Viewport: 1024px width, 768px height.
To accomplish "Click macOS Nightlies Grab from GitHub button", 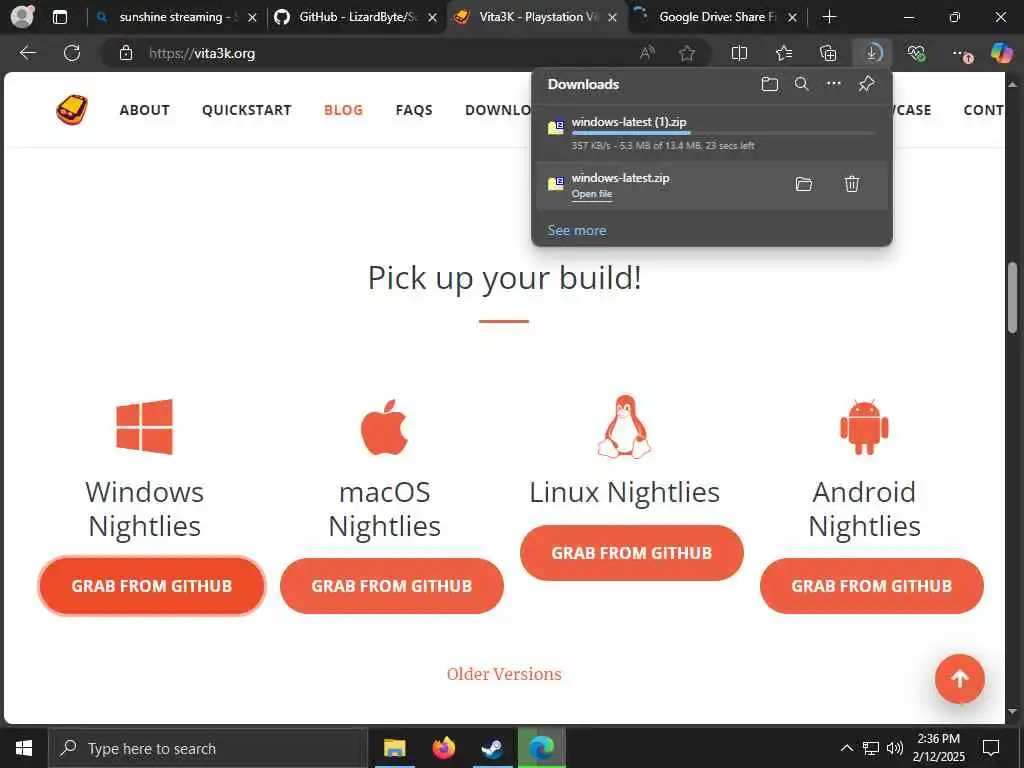I will (x=392, y=586).
